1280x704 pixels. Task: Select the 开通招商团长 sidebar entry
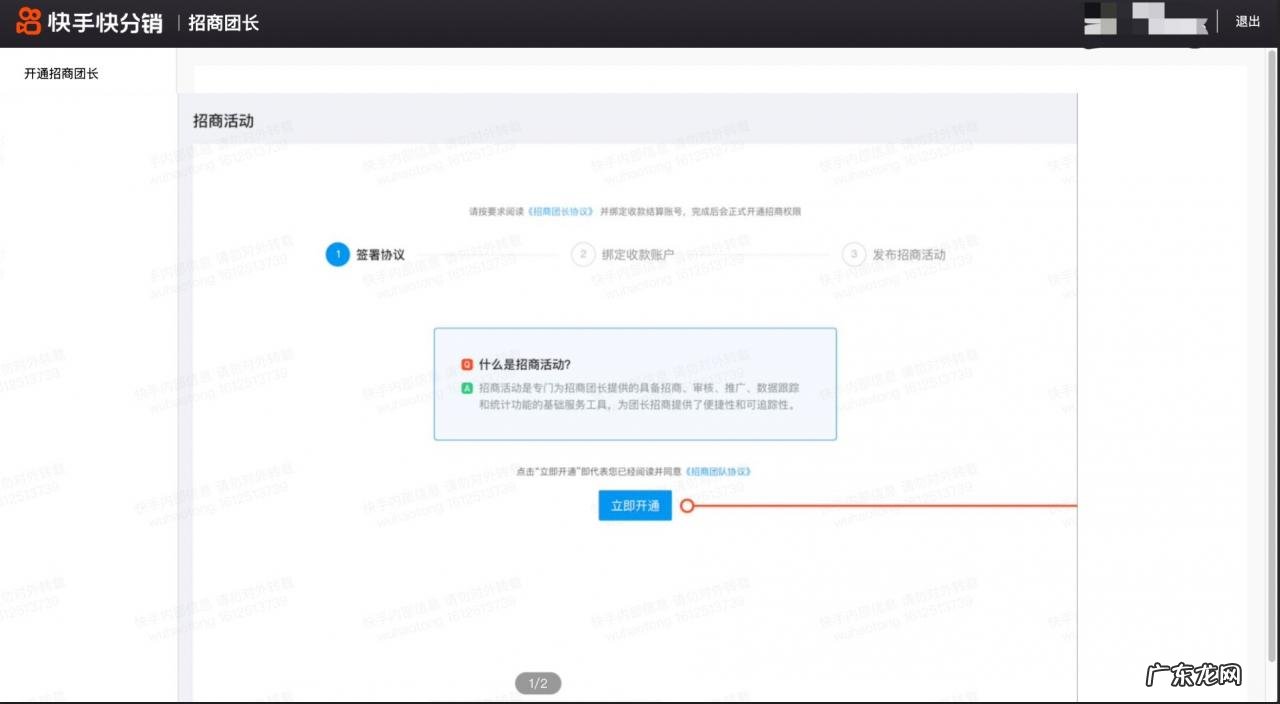click(x=60, y=73)
